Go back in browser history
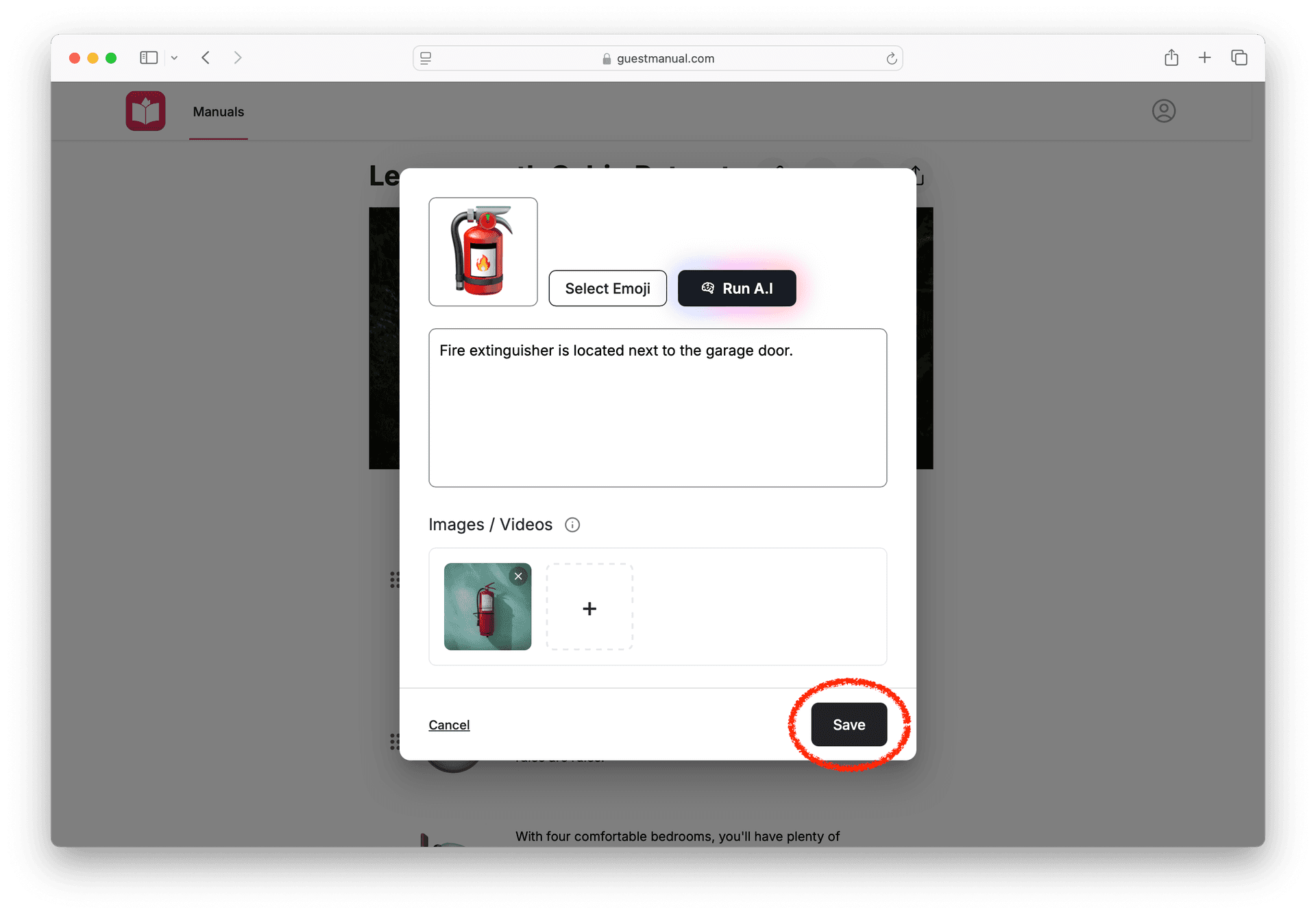The height and width of the screenshot is (914, 1316). coord(206,58)
